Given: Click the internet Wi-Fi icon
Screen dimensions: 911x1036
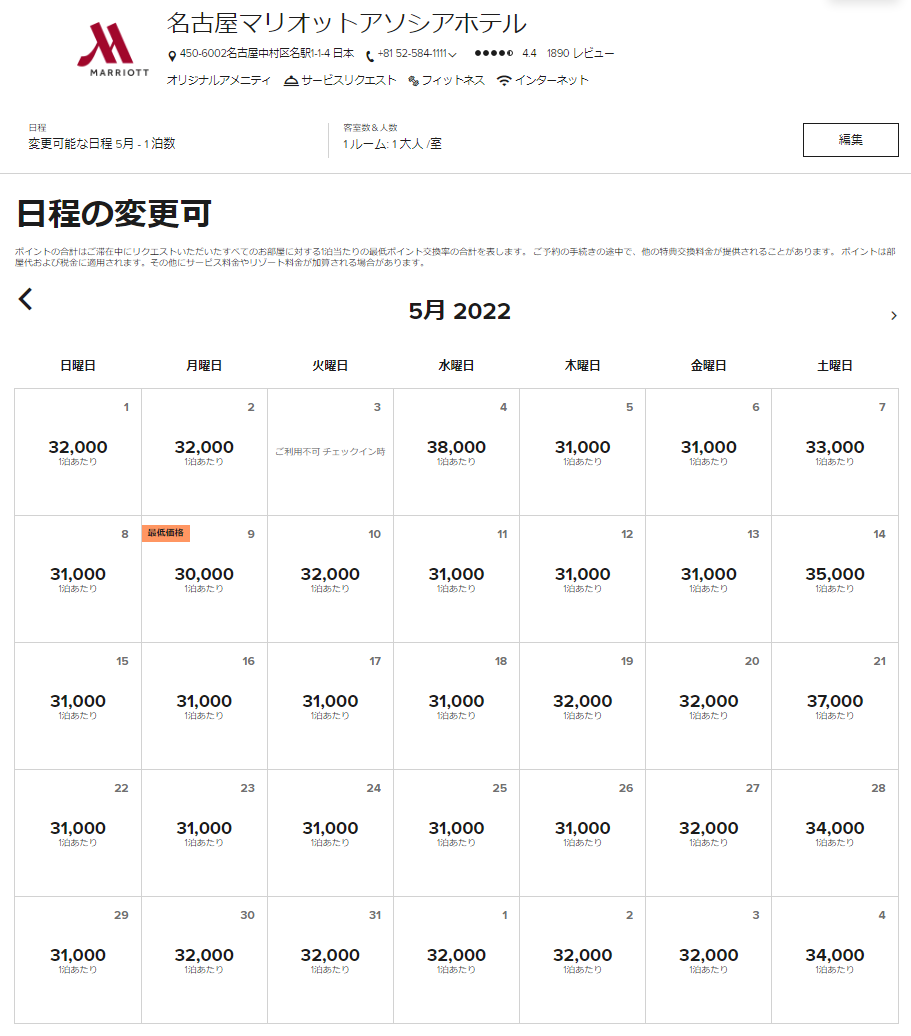Looking at the screenshot, I should (x=504, y=81).
